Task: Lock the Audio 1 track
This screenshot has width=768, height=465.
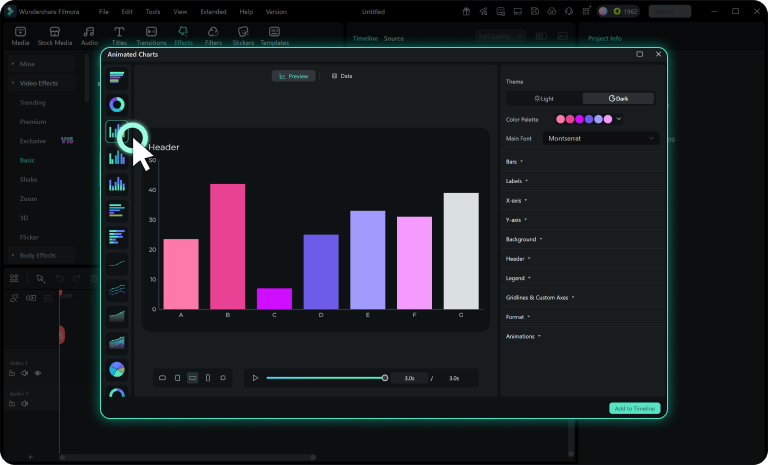Action: tap(12, 404)
